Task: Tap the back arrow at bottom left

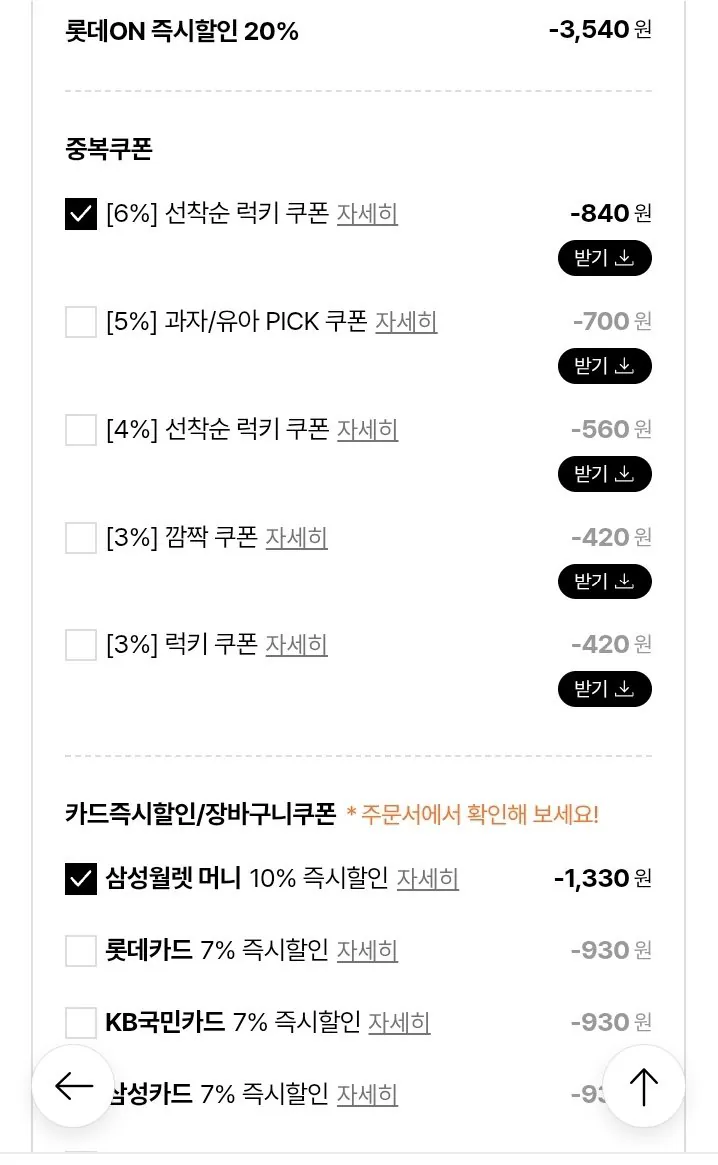Action: [x=72, y=1085]
